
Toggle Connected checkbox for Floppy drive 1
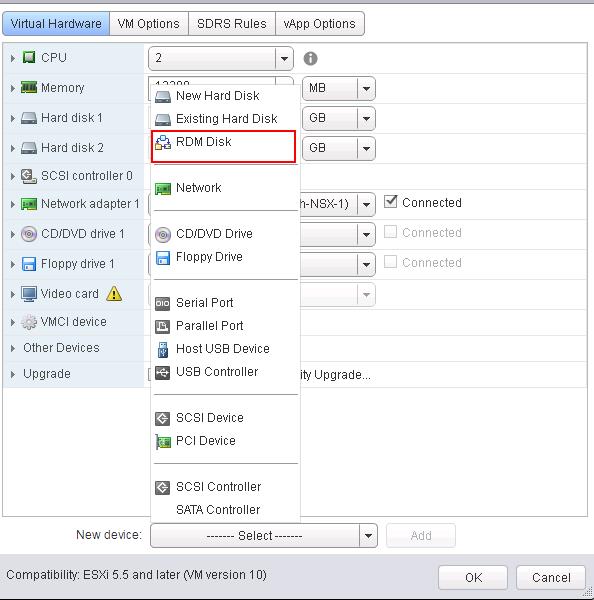[390, 262]
